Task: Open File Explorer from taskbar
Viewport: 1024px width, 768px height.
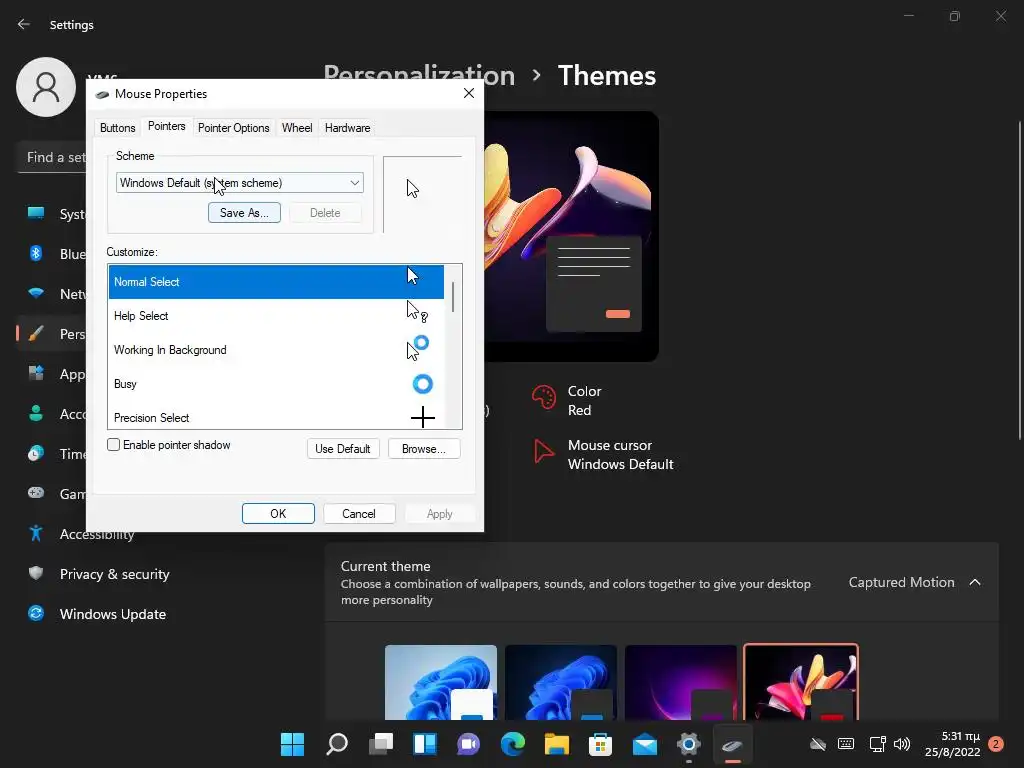Action: click(556, 744)
